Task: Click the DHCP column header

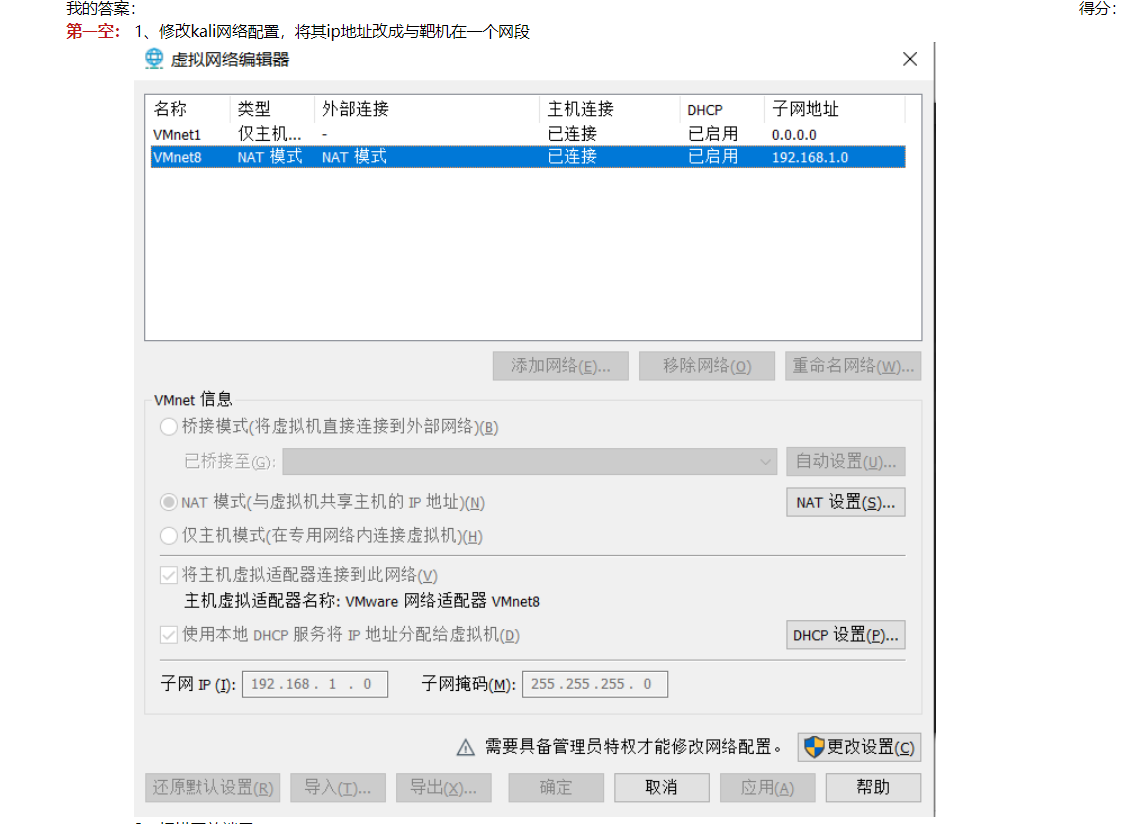Action: pyautogui.click(x=721, y=109)
